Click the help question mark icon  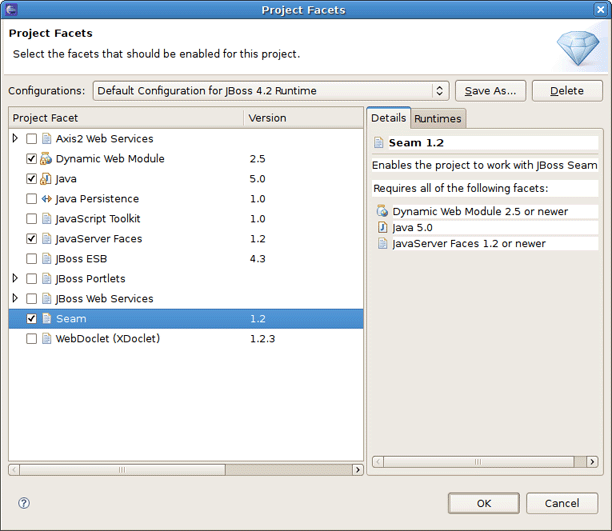pos(24,503)
